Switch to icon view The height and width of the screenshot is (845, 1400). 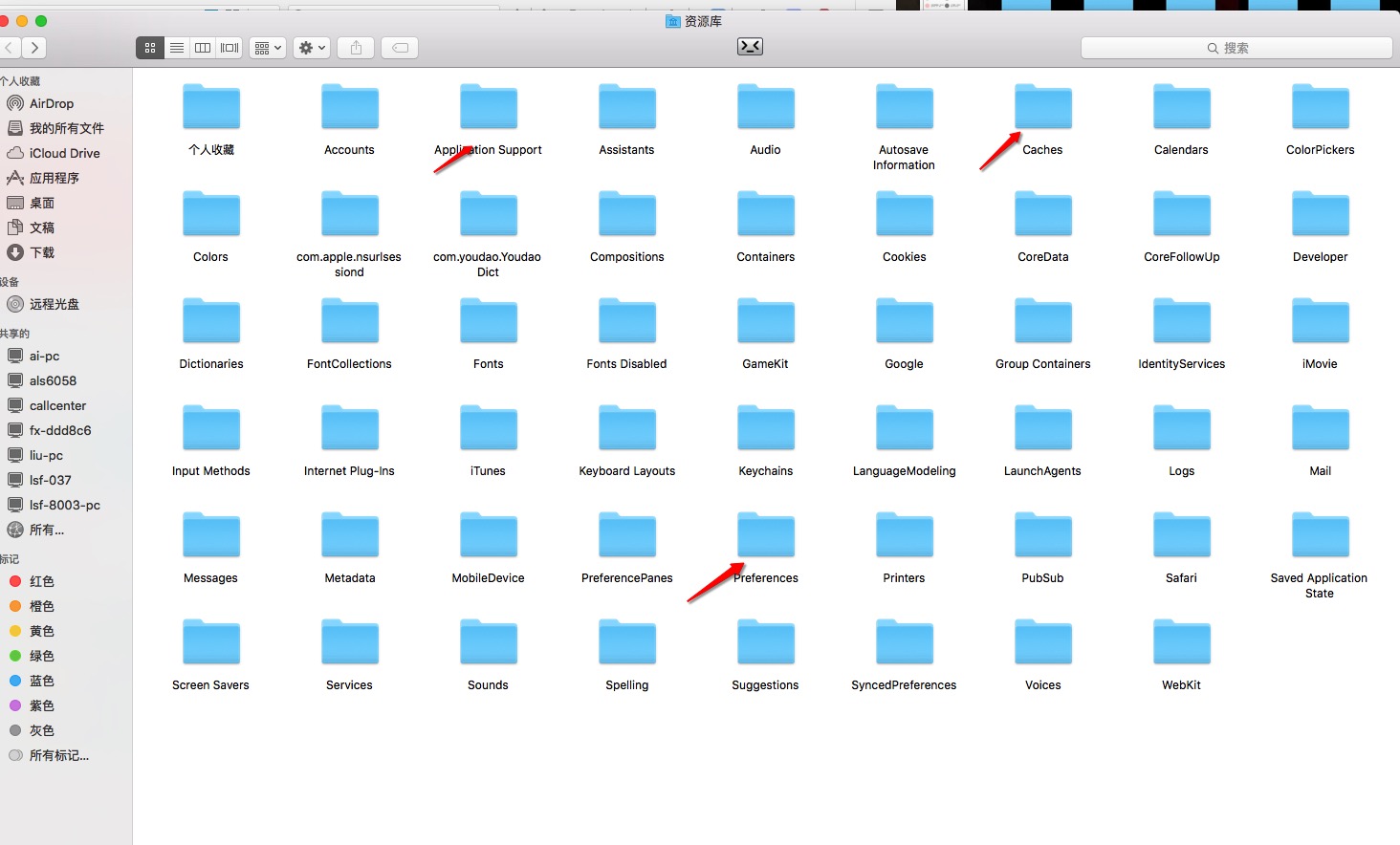(150, 48)
